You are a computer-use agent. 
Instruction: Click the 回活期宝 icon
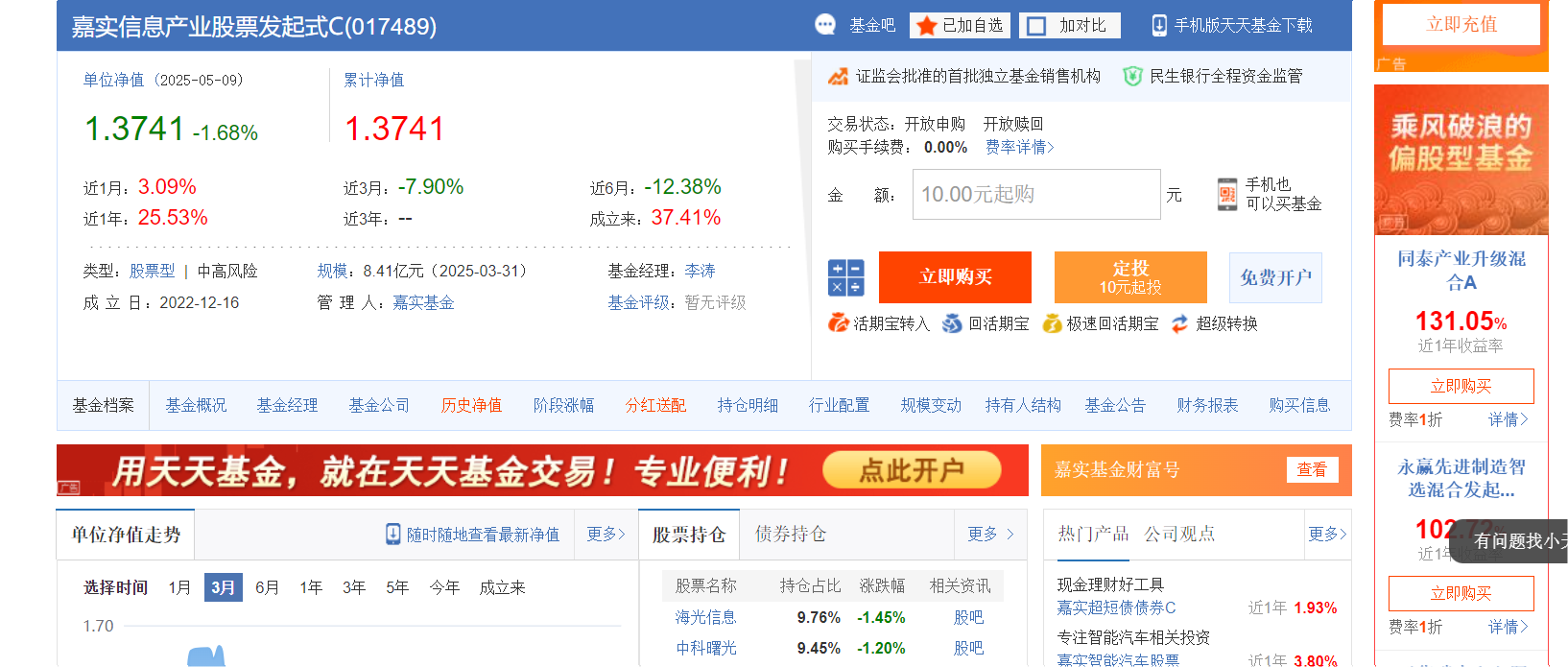click(x=952, y=323)
